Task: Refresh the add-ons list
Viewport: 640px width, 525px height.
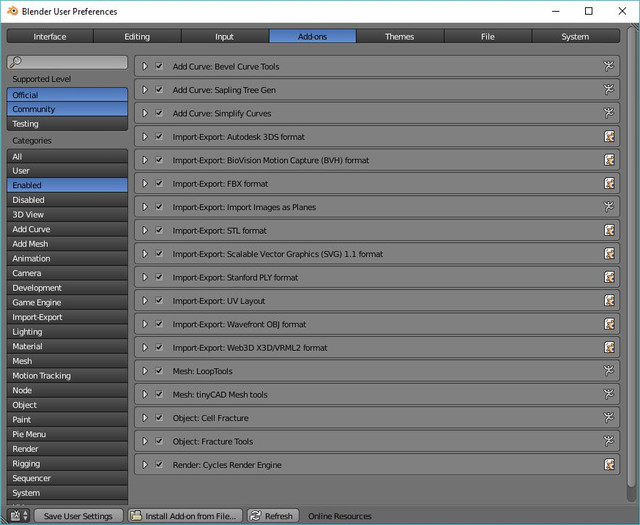Action: point(273,516)
